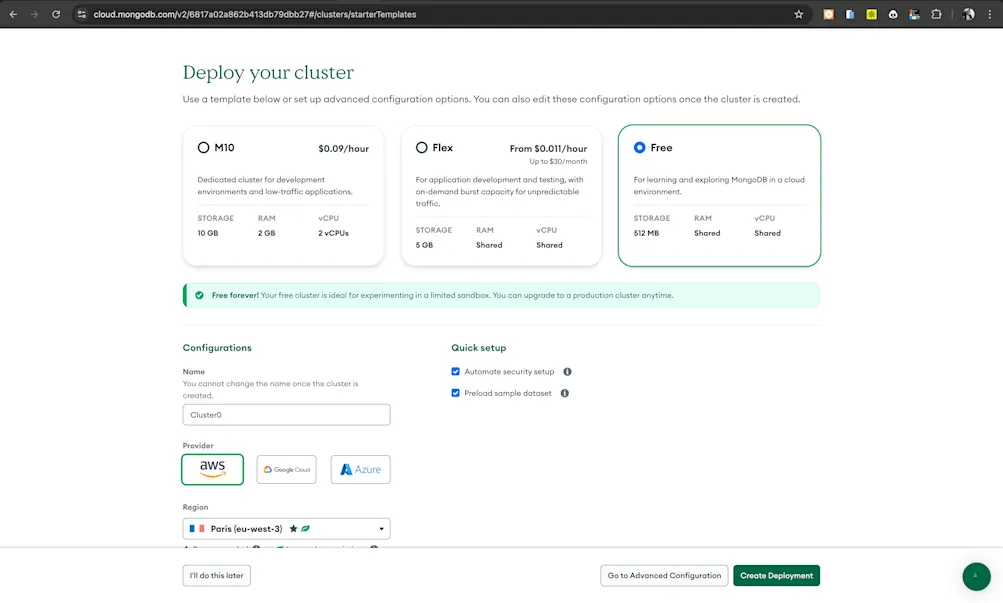Click the browser reload icon

56,14
